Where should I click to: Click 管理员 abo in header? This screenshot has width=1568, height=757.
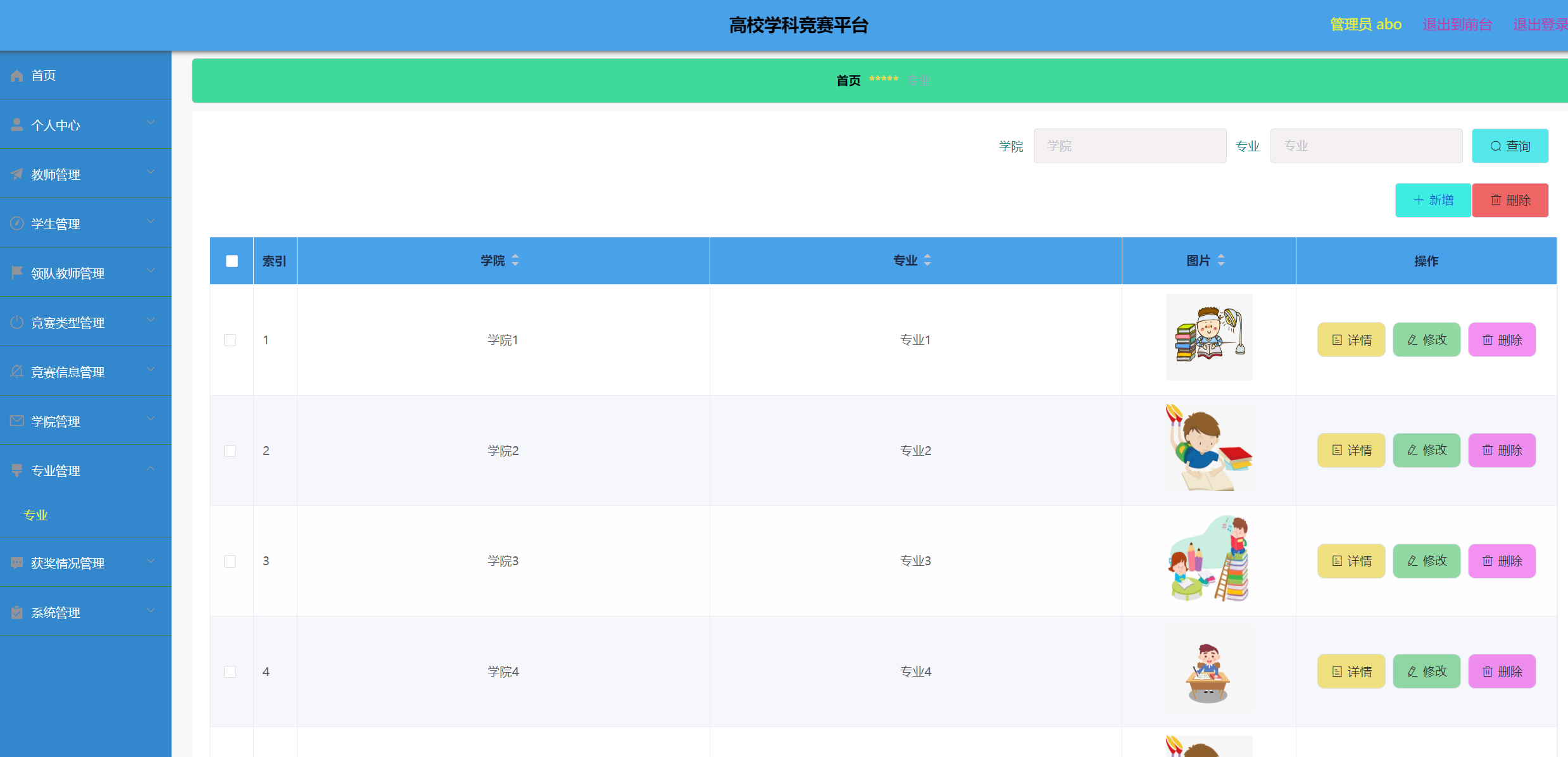tap(1365, 25)
